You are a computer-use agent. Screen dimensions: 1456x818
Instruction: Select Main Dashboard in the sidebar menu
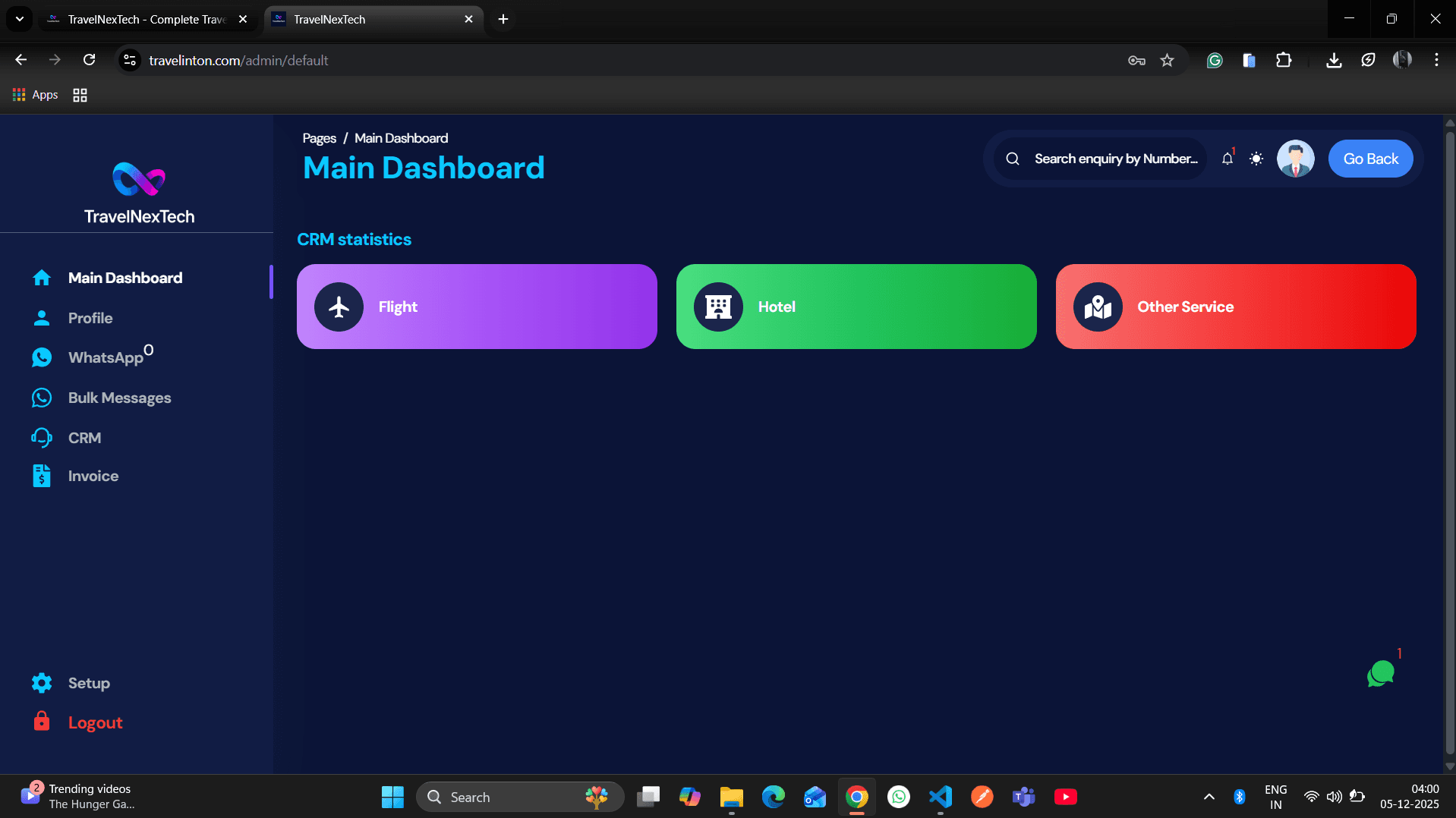click(125, 278)
